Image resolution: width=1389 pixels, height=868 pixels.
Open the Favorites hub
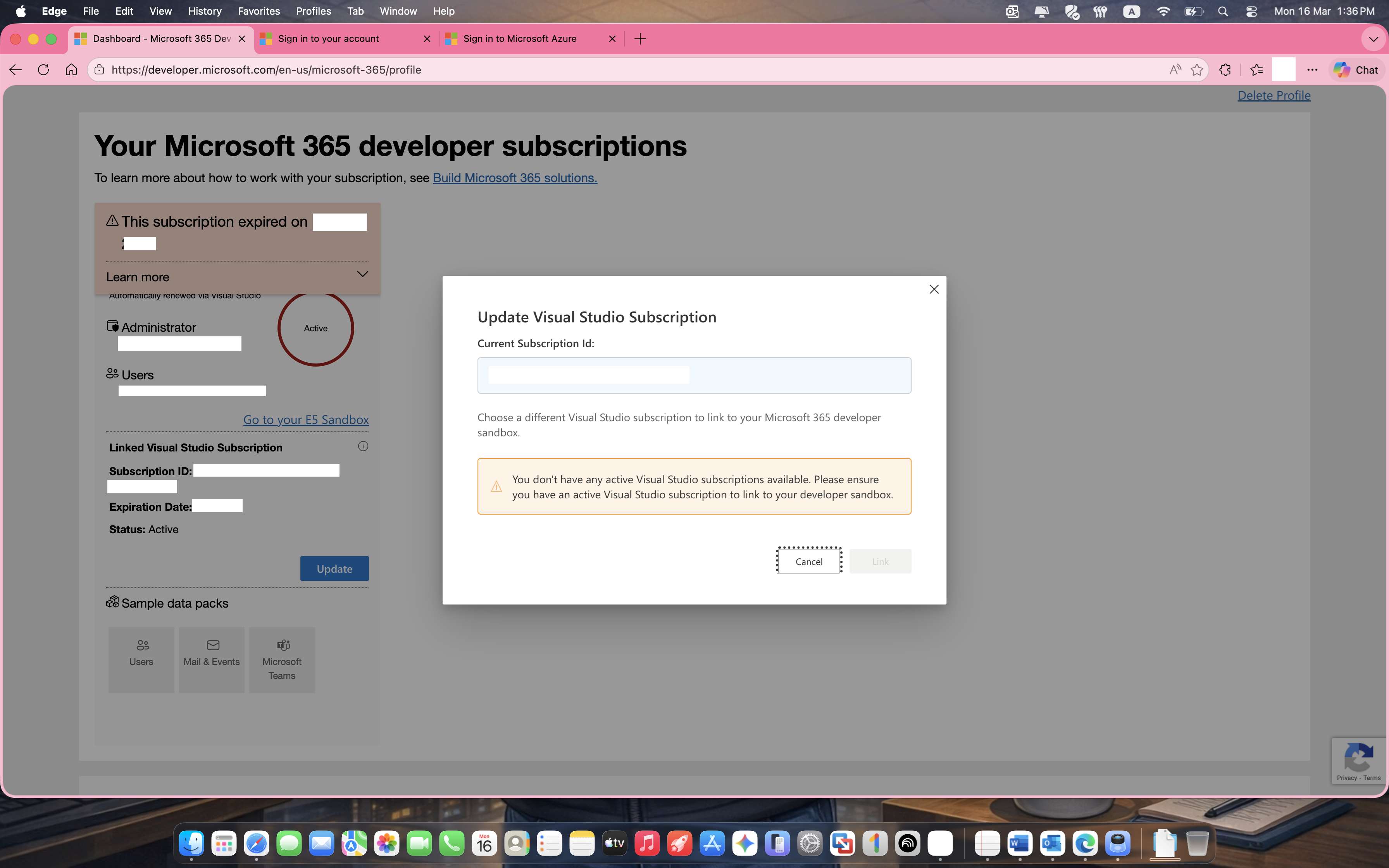[1256, 70]
